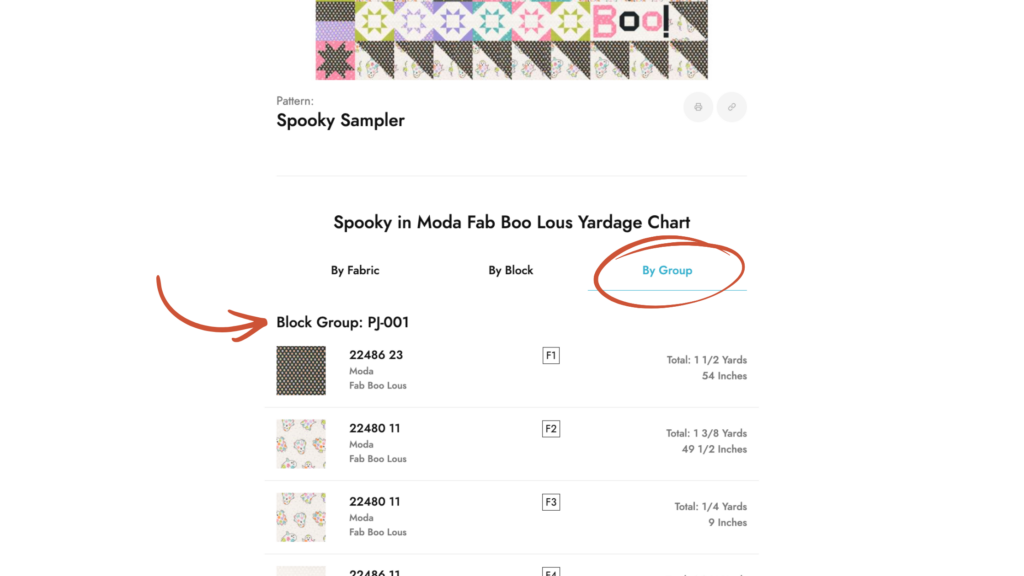
Task: Click the black polka dot fabric swatch
Action: coord(301,371)
